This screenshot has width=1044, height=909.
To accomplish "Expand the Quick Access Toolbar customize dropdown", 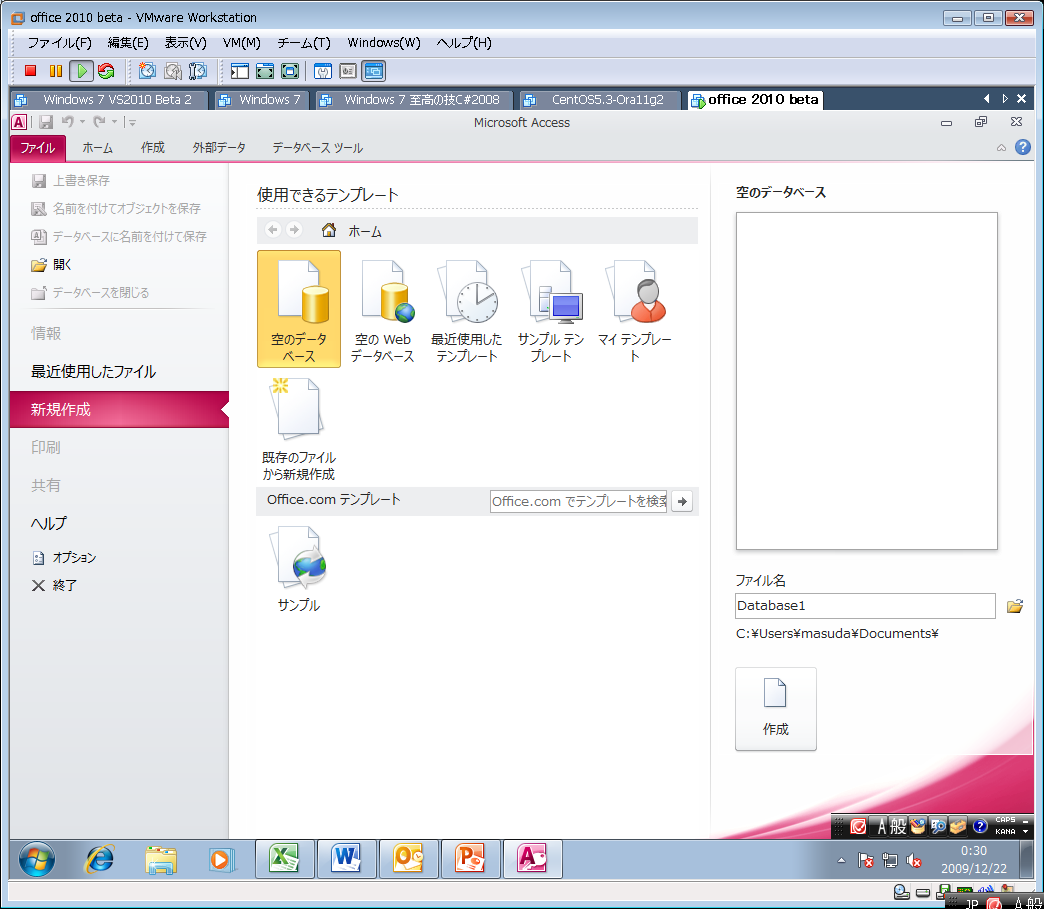I will coord(132,123).
